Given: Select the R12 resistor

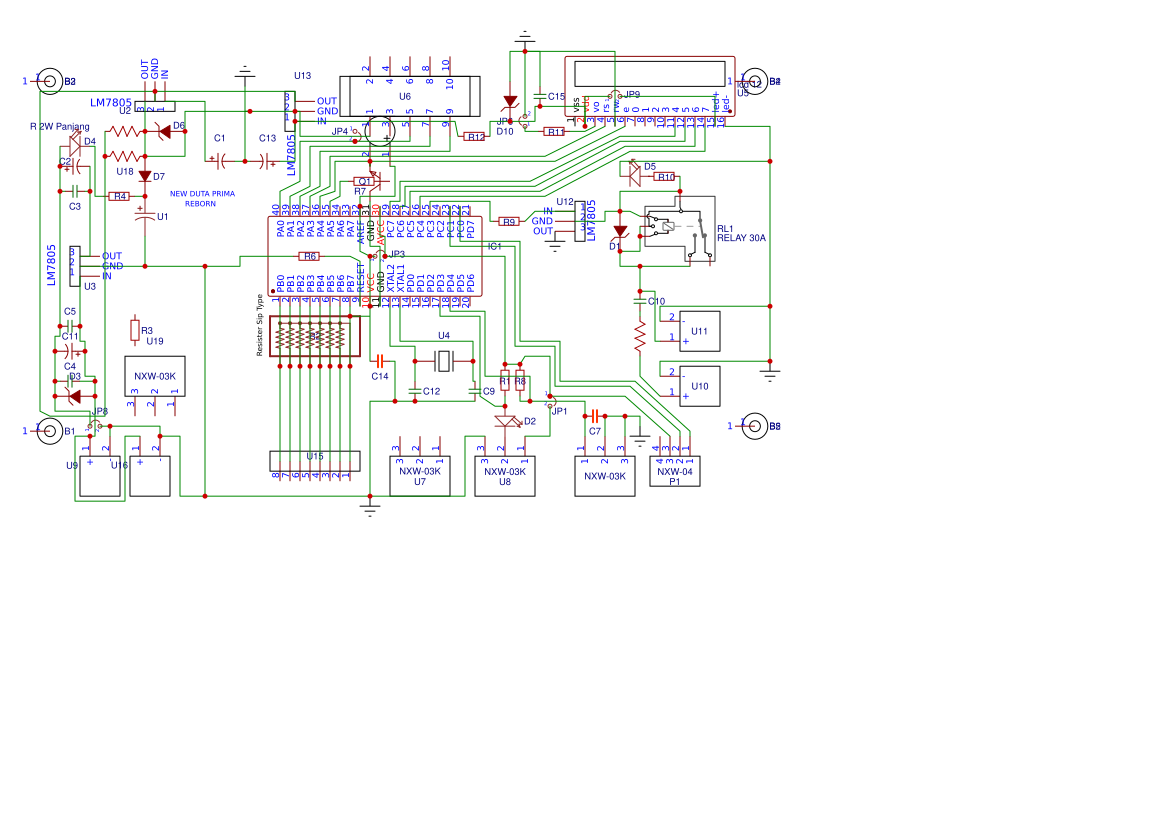Looking at the screenshot, I should pyautogui.click(x=475, y=136).
